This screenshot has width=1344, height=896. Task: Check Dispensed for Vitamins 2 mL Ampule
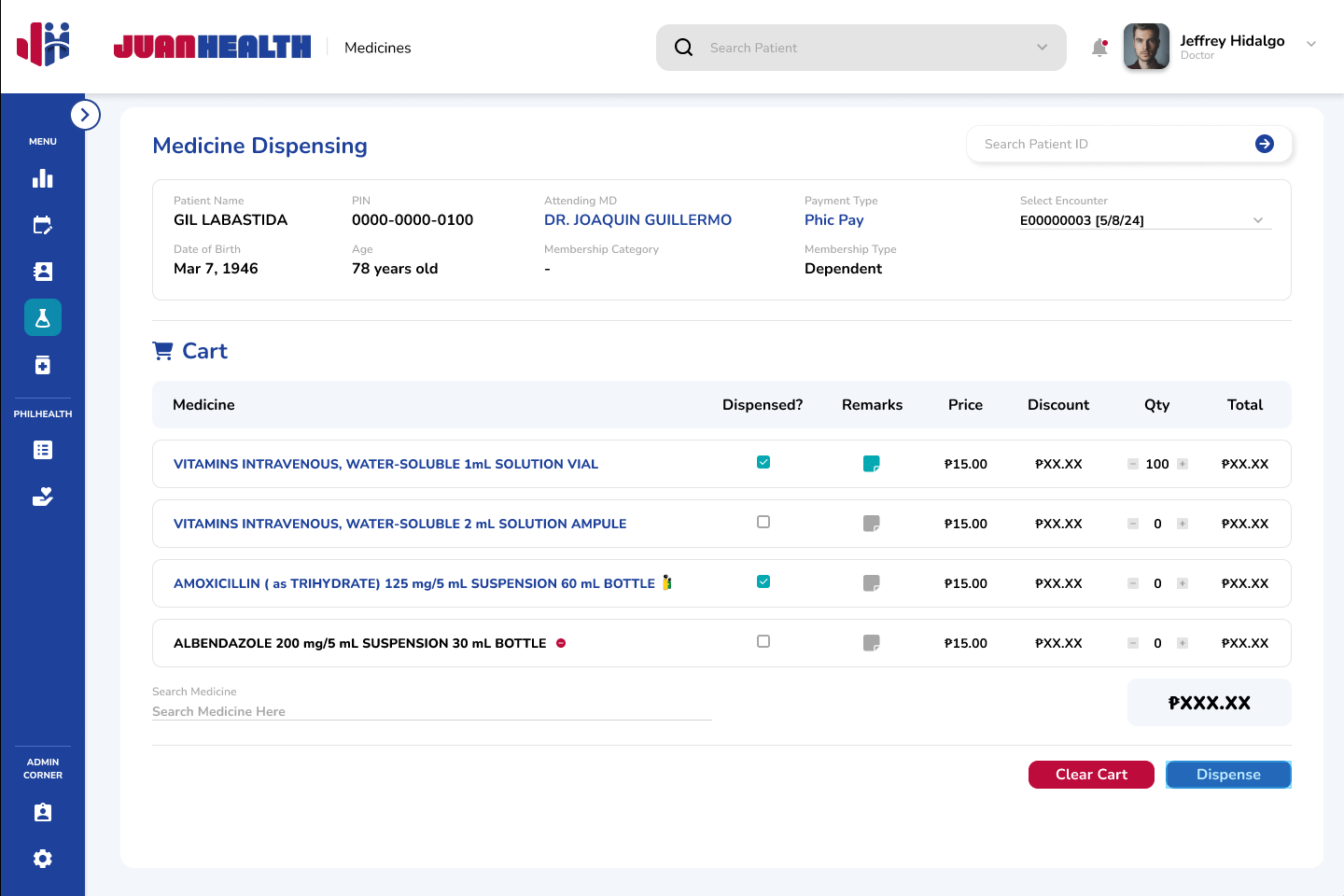coord(763,522)
